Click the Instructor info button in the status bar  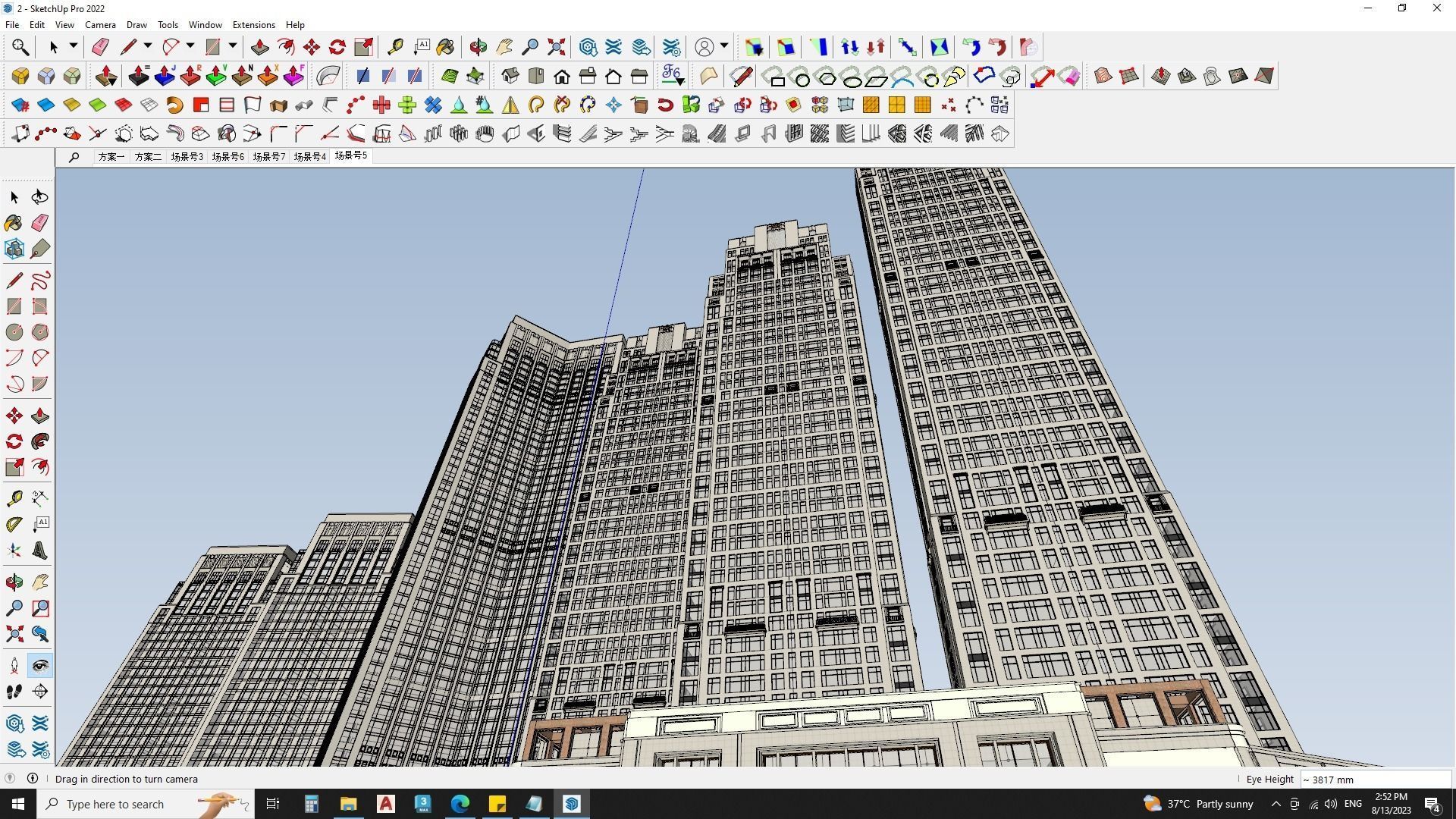[33, 779]
